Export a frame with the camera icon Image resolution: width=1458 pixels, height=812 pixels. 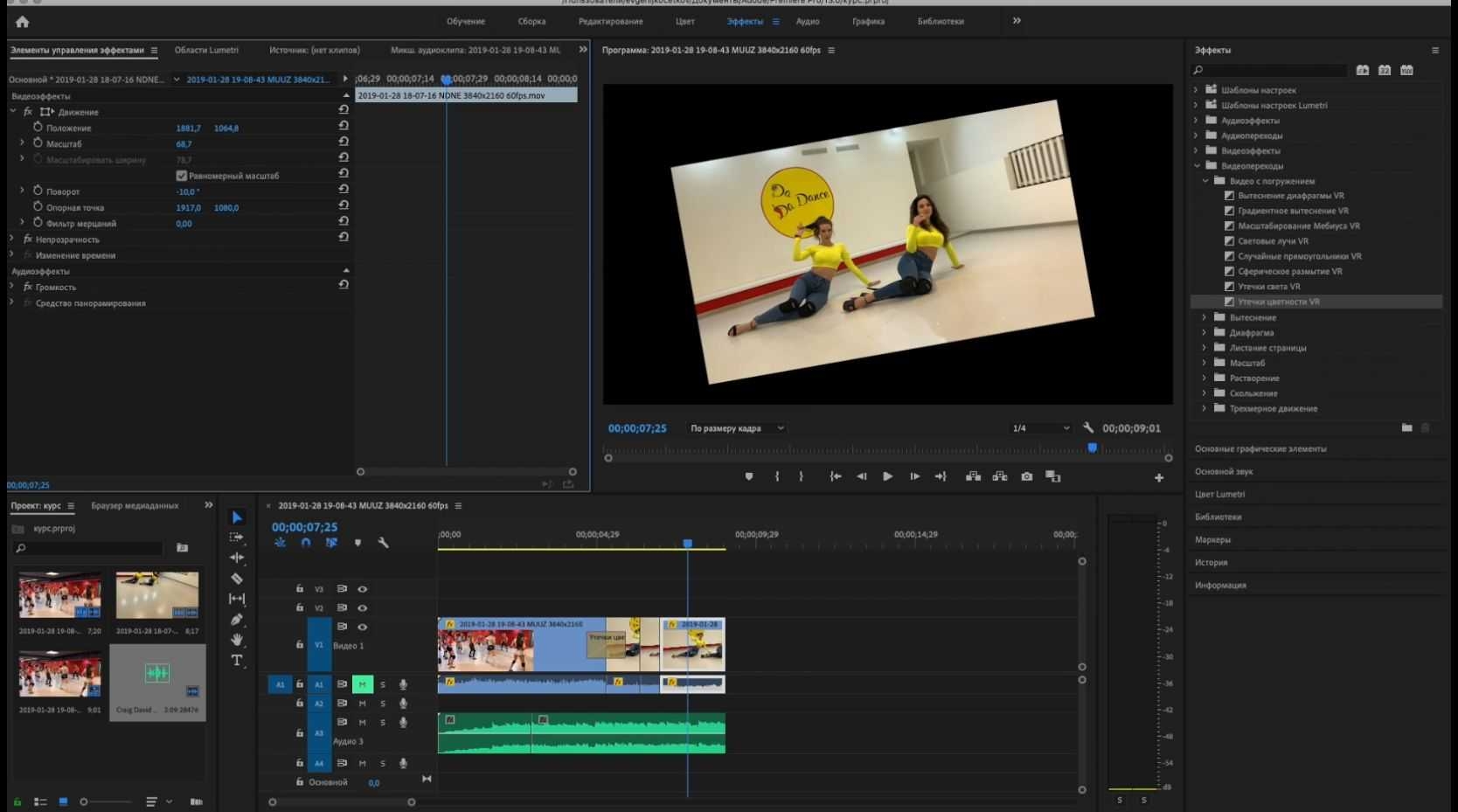pos(1027,476)
